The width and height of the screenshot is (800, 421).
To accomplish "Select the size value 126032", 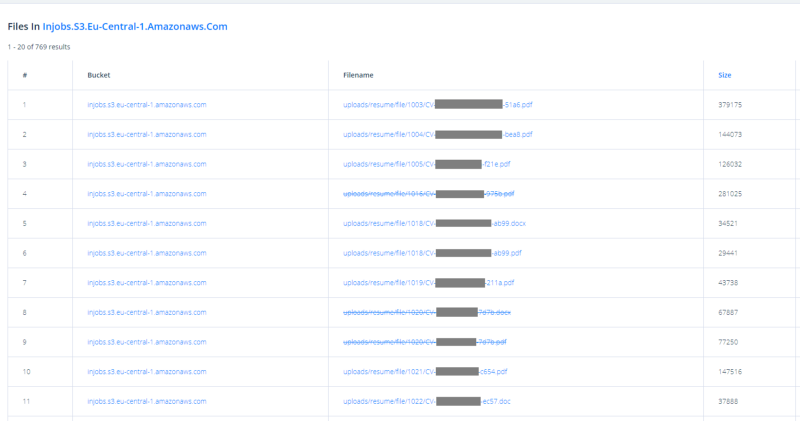I will point(730,164).
